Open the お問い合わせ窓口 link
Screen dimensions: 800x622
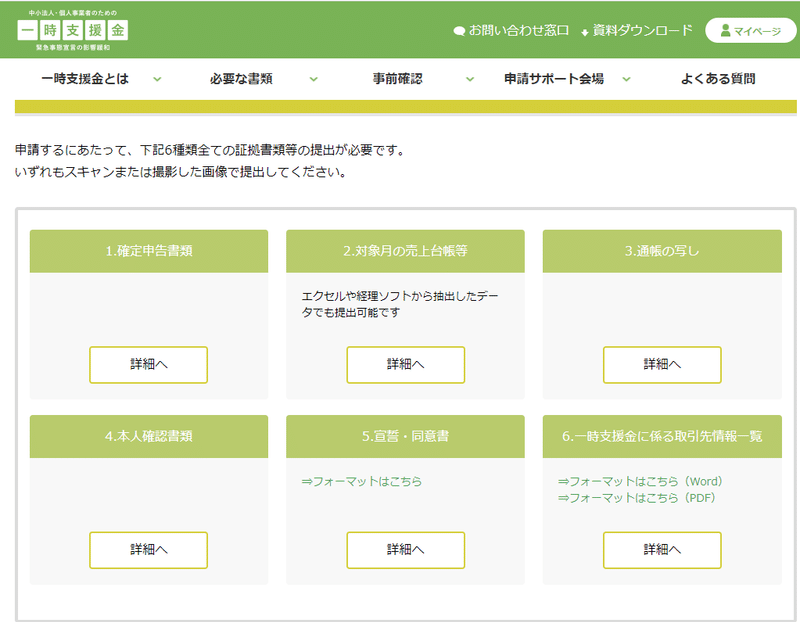511,31
